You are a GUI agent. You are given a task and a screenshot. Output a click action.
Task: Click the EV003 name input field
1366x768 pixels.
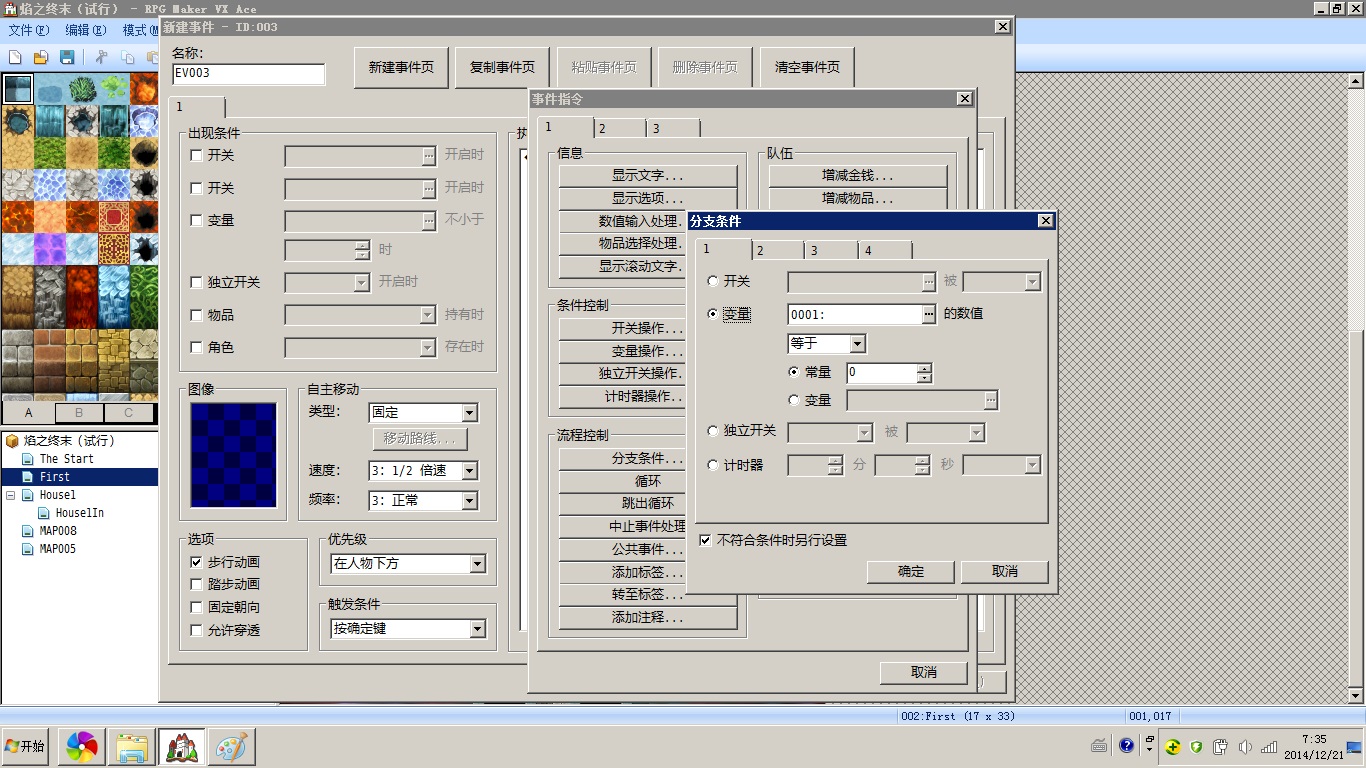point(249,74)
